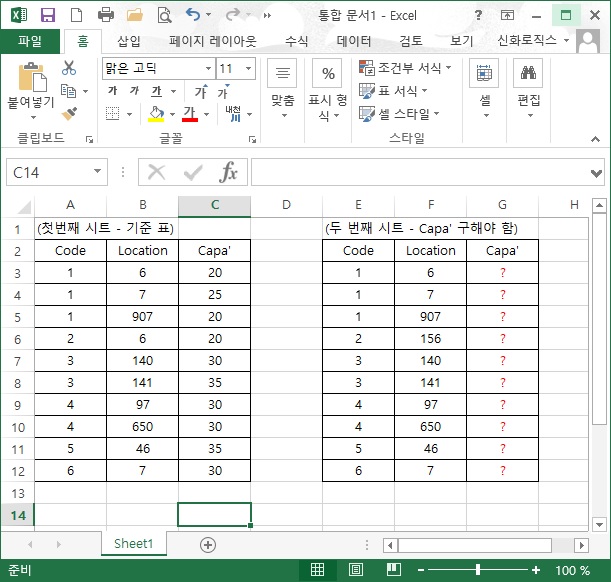Select the Sheet1 tab
Screen dimensions: 611x582
coord(134,543)
